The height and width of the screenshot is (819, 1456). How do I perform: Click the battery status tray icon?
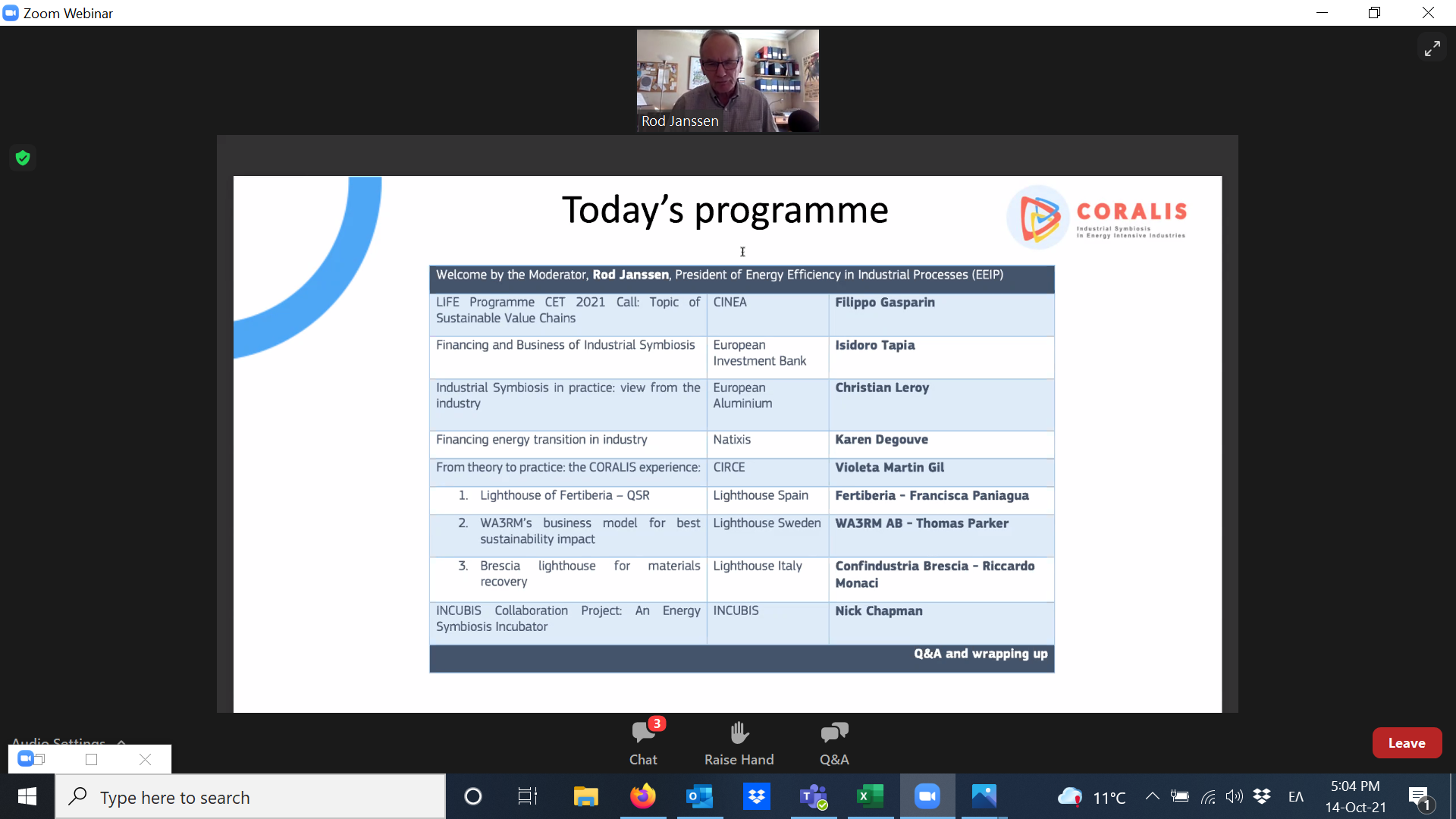(x=1180, y=796)
